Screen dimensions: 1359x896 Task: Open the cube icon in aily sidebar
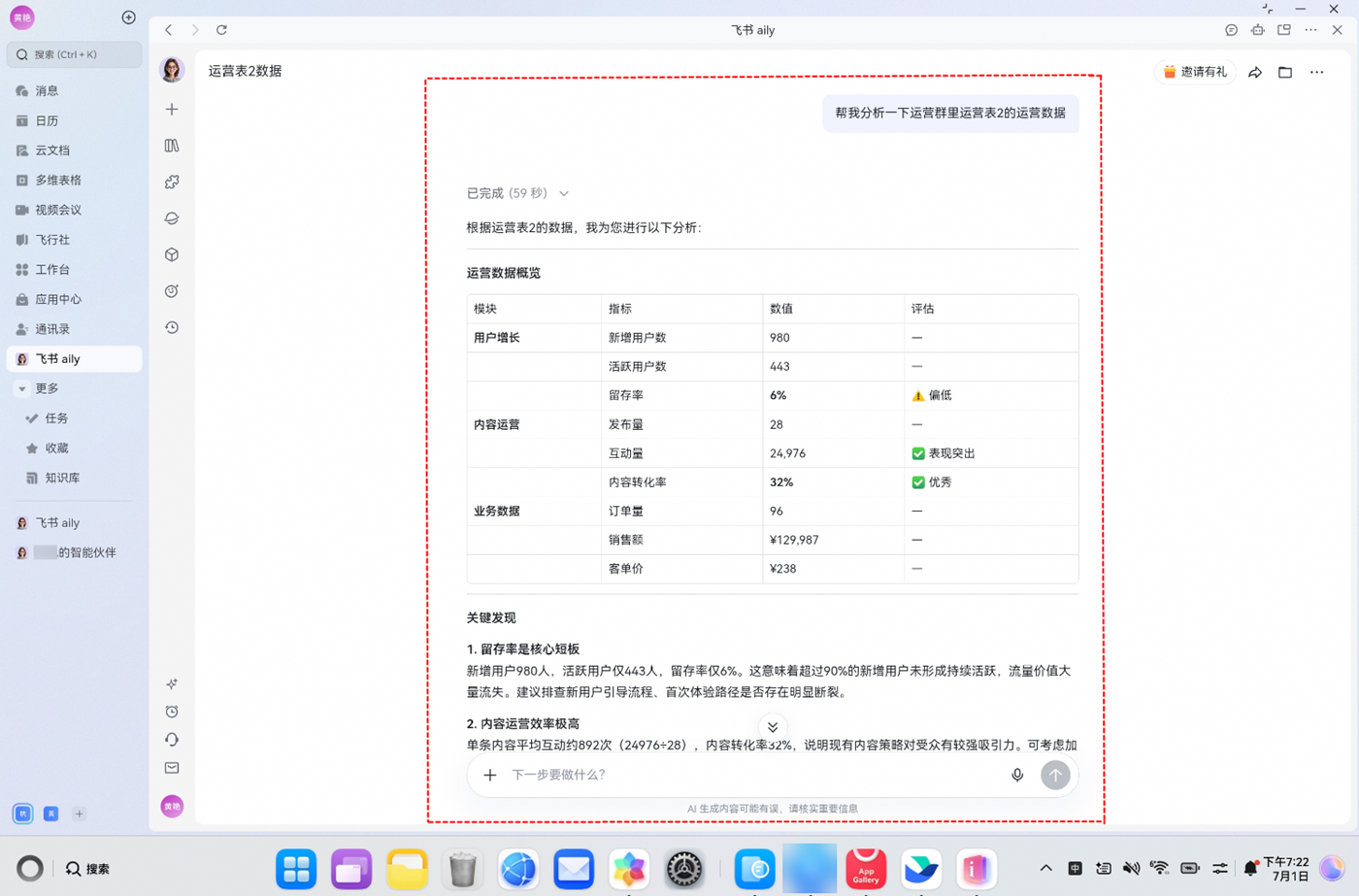click(172, 254)
